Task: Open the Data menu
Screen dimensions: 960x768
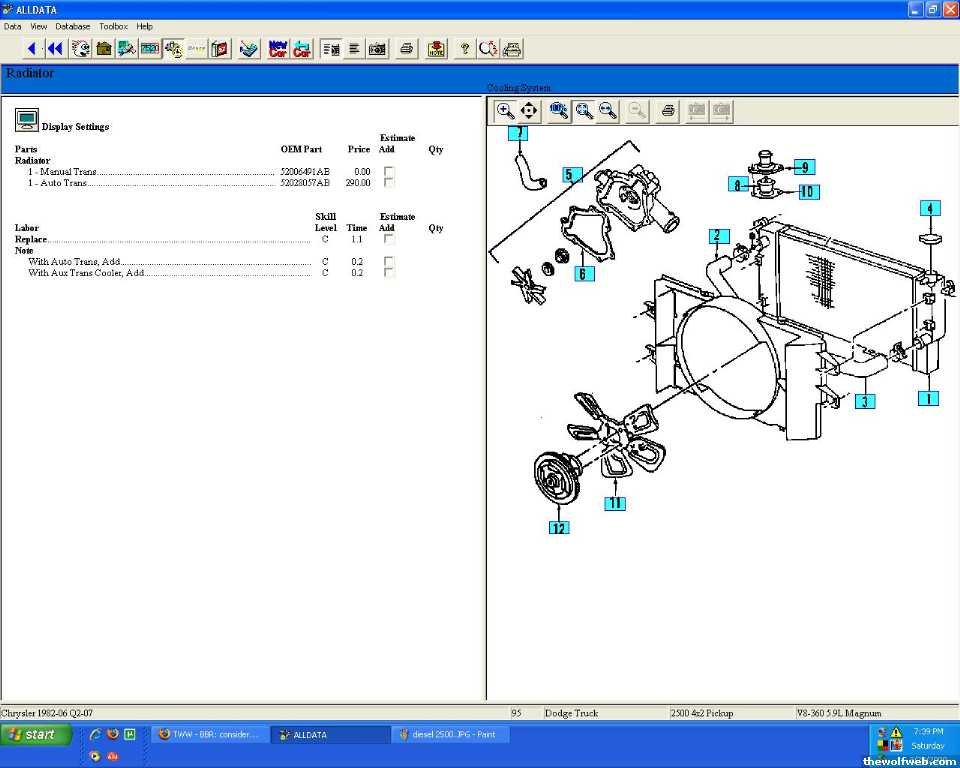Action: [12, 26]
